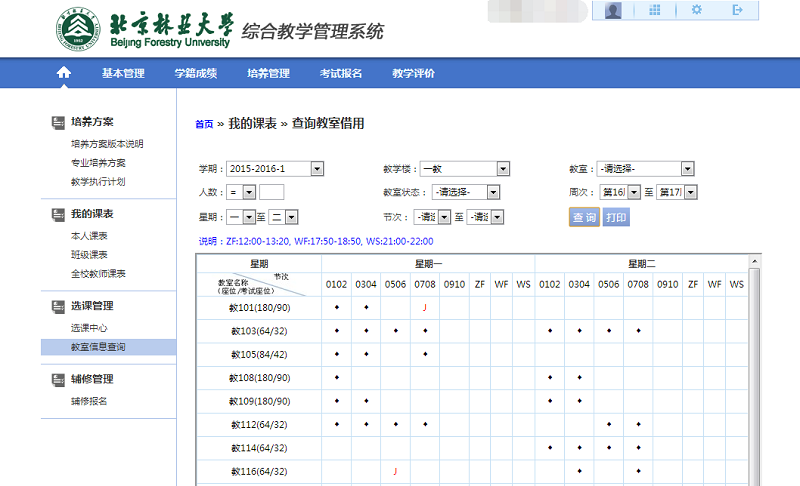Image resolution: width=800 pixels, height=486 pixels.
Task: Open 本人课表 in sidebar
Action: (x=89, y=236)
